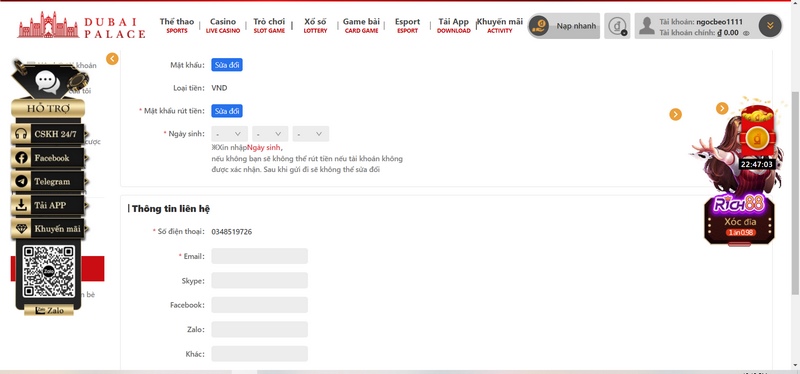800x374 pixels.
Task: Click the Dubai Palace logo
Action: [81, 26]
